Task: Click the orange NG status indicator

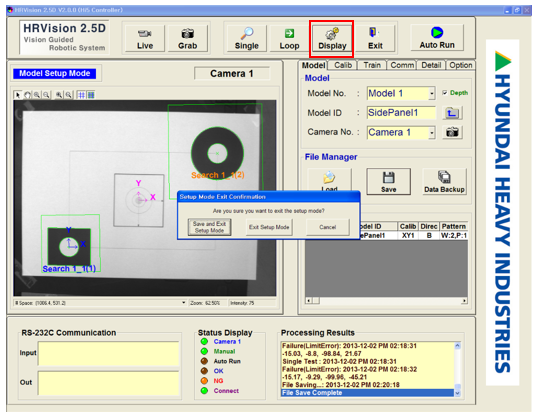Action: pyautogui.click(x=204, y=381)
